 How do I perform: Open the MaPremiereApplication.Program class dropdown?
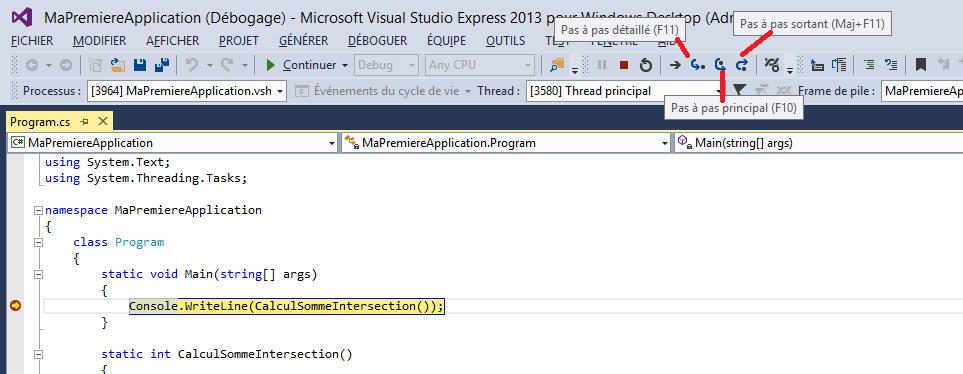505,143
